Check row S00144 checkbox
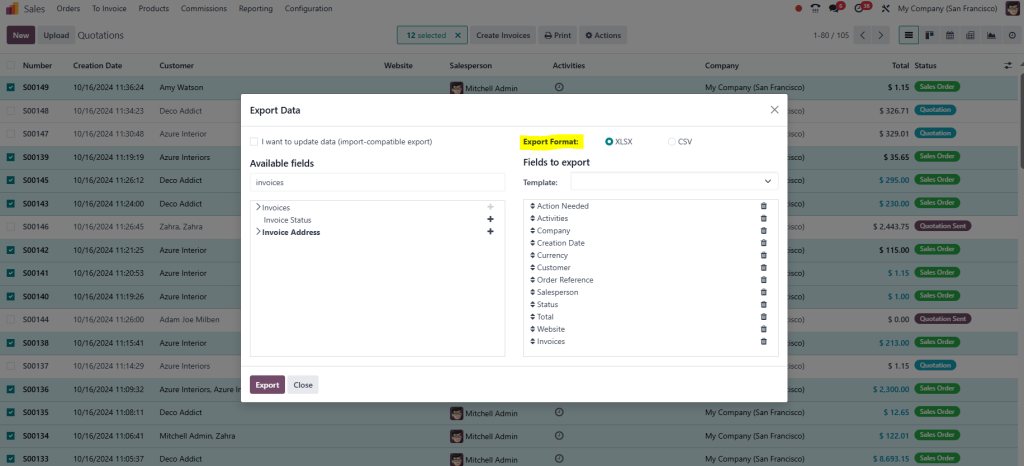The width and height of the screenshot is (1024, 466). pos(10,320)
